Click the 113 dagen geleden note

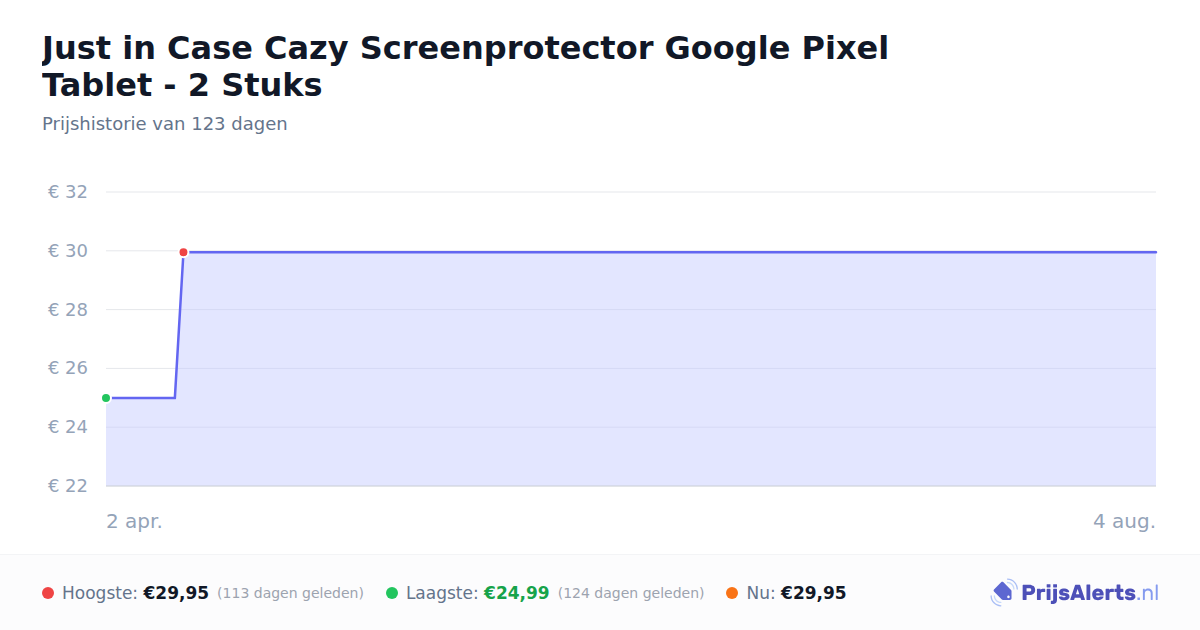point(290,593)
